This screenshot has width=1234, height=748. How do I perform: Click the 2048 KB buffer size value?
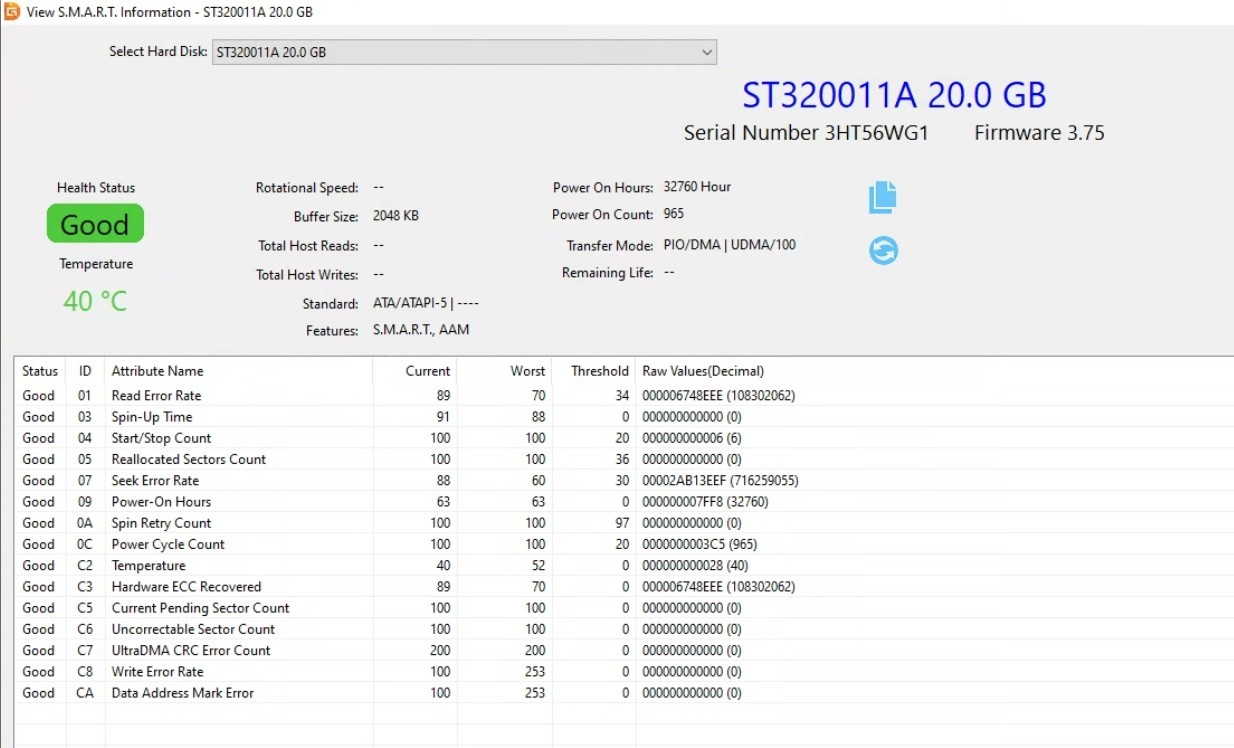[396, 216]
